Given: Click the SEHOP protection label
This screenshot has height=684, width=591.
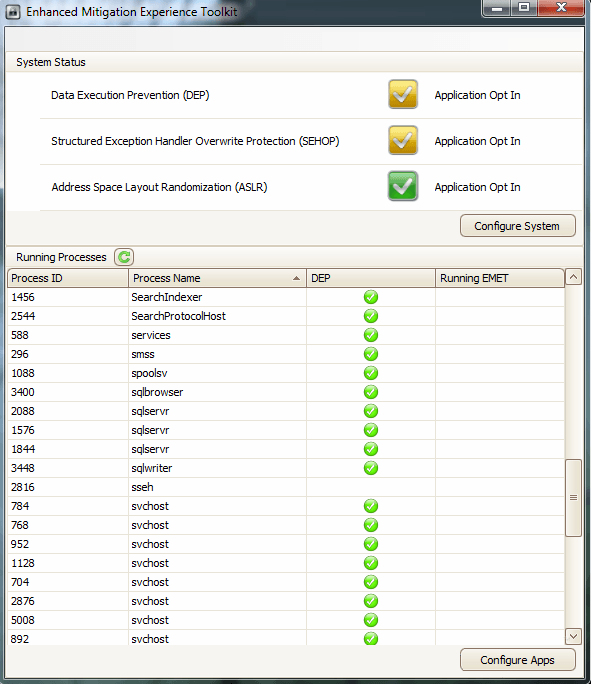Looking at the screenshot, I should 195,141.
